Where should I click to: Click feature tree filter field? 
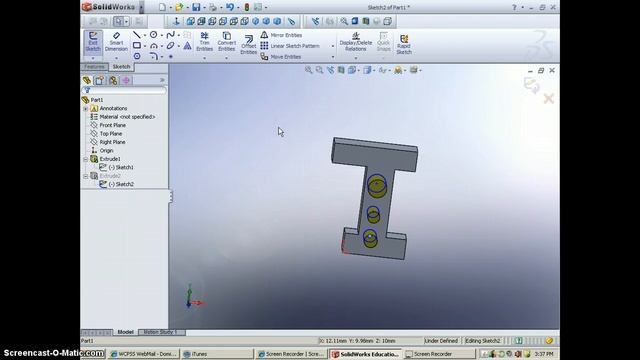[x=124, y=90]
